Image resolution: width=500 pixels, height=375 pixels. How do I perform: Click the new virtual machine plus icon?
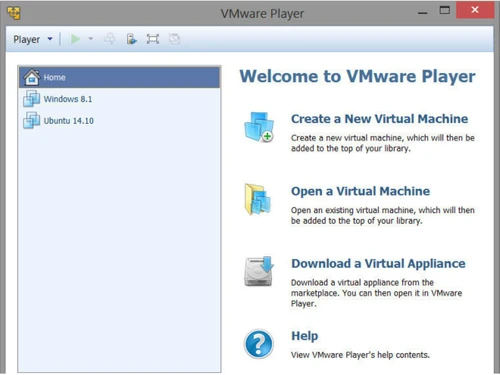[259, 127]
